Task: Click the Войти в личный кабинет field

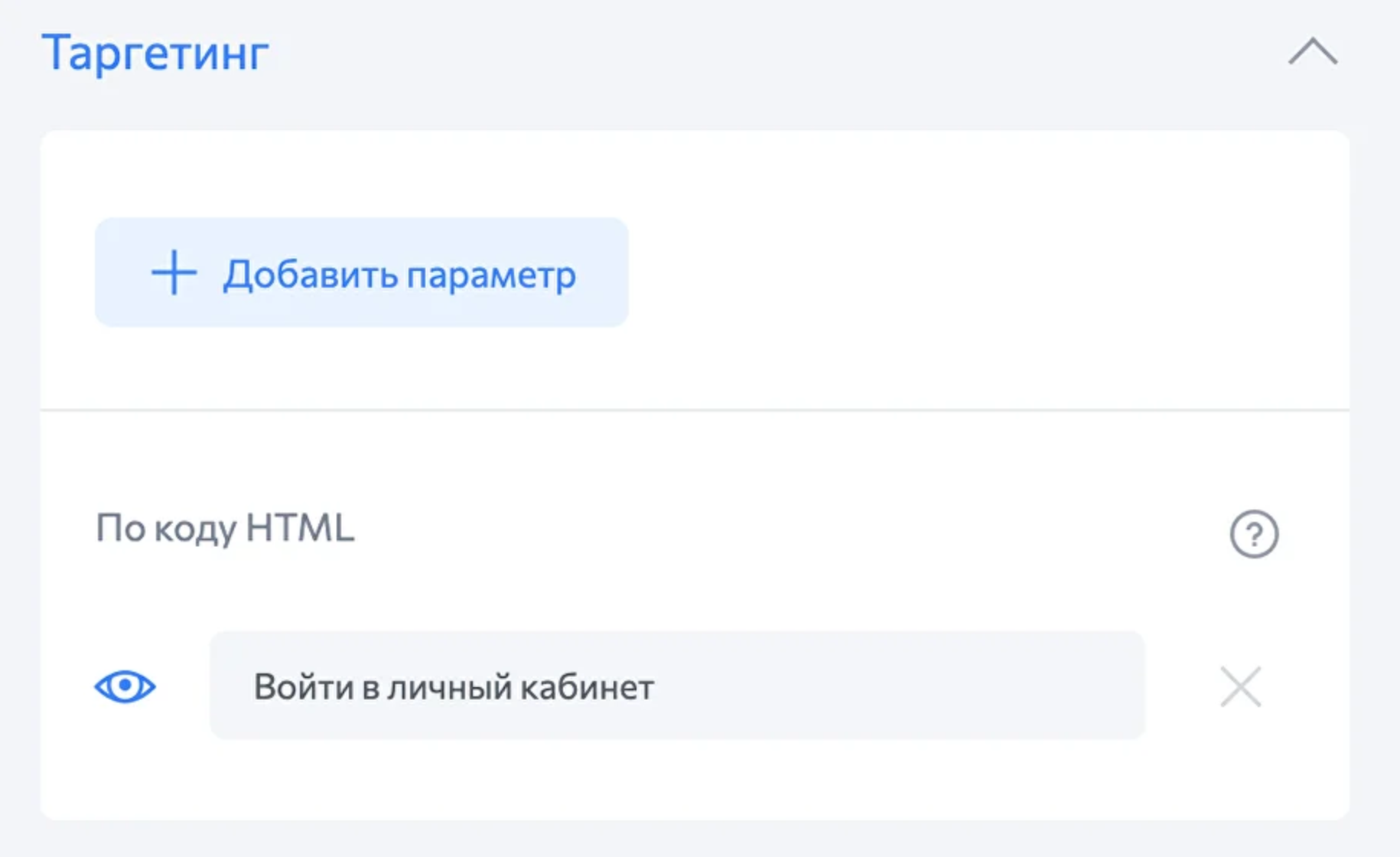Action: 676,686
